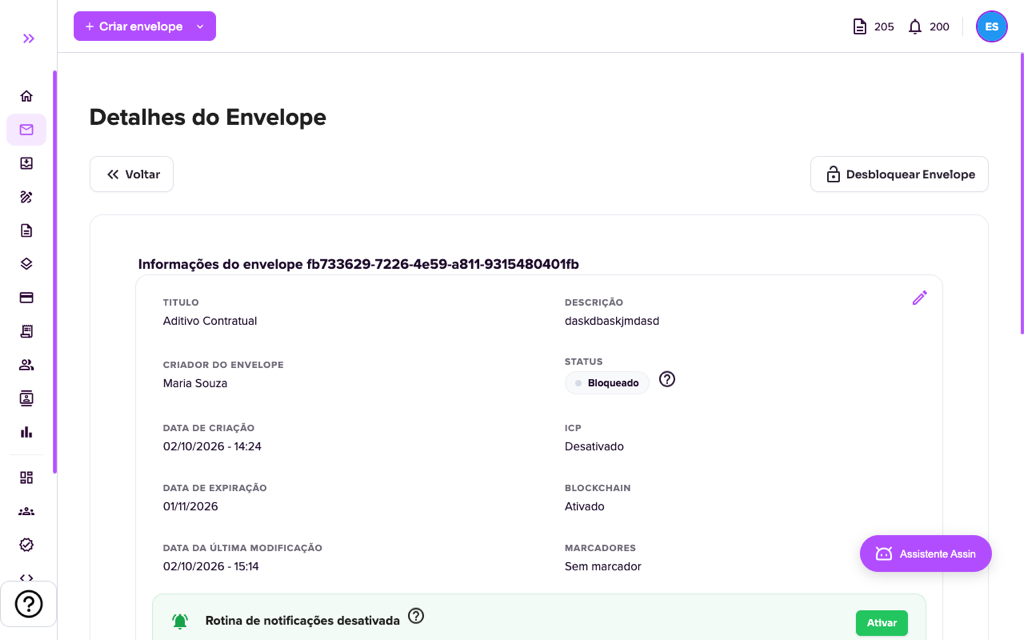Go back with the Voltar button
The image size is (1024, 640).
131,174
